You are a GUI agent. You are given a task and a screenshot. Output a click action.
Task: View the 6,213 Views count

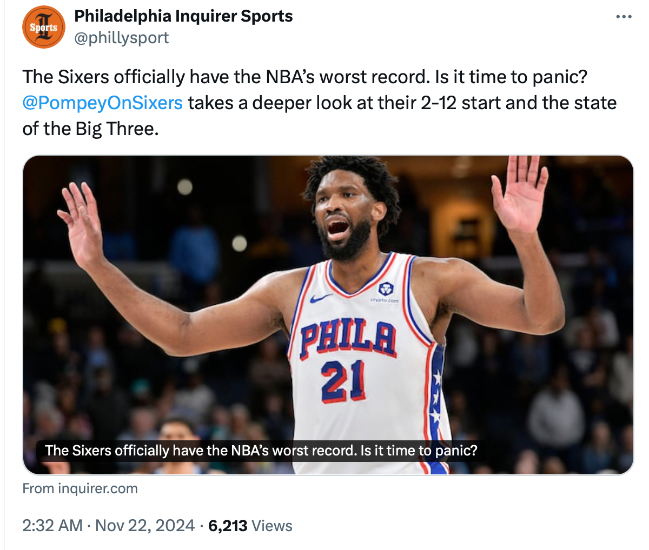pos(250,525)
